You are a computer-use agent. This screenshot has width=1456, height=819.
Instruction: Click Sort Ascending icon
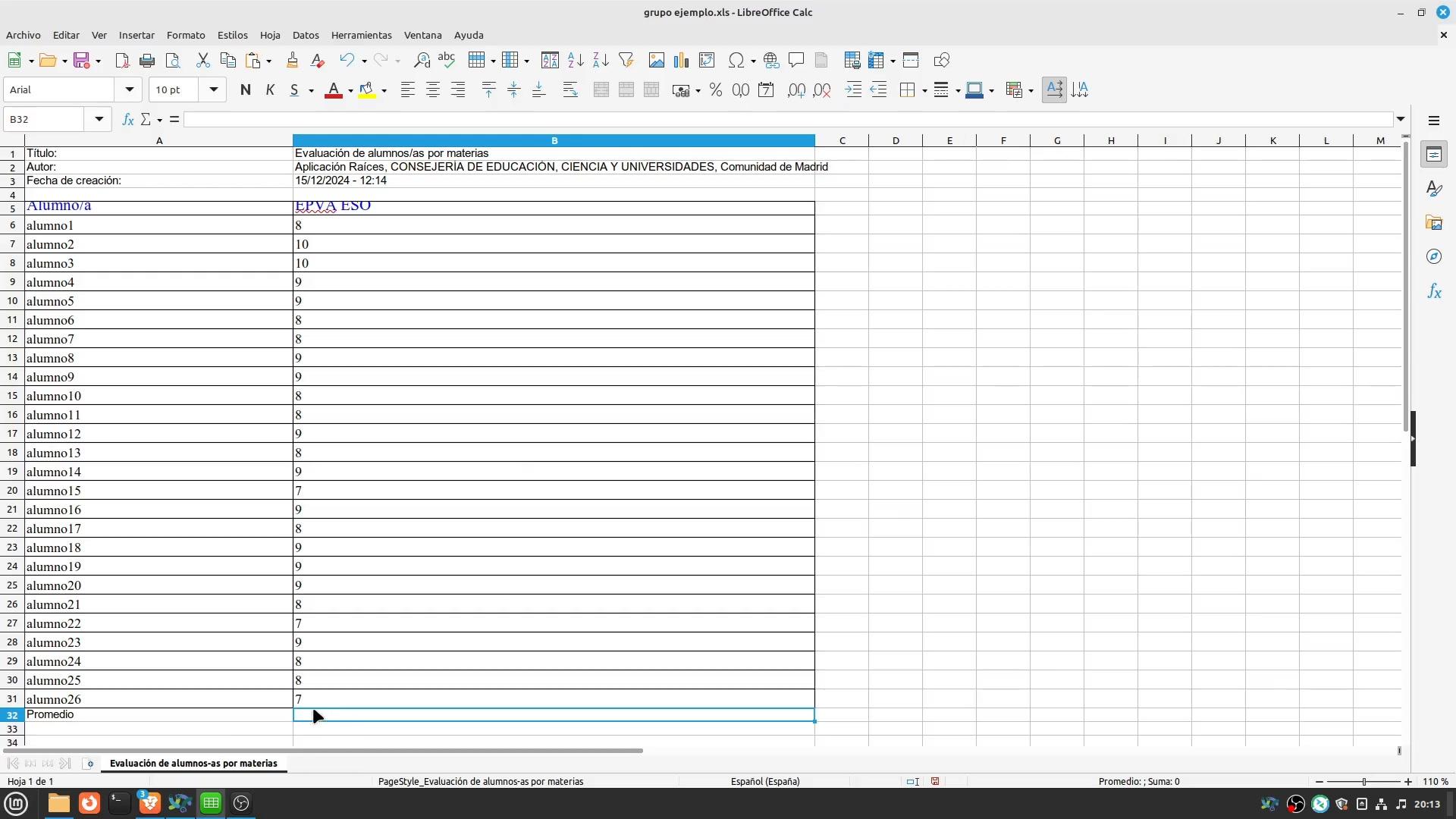pos(576,61)
